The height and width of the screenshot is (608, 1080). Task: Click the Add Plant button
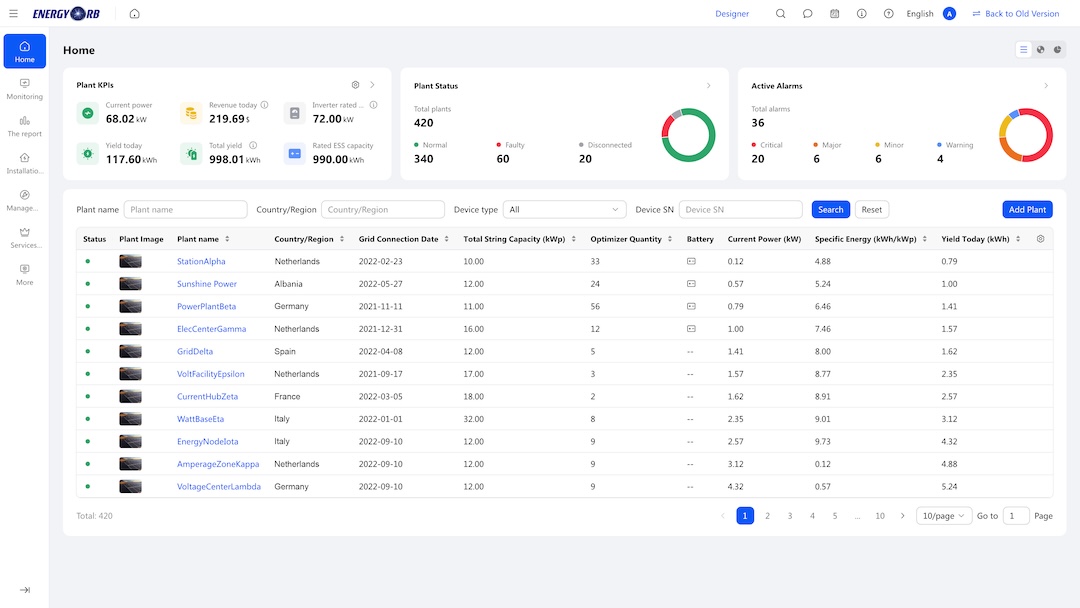pos(1027,209)
